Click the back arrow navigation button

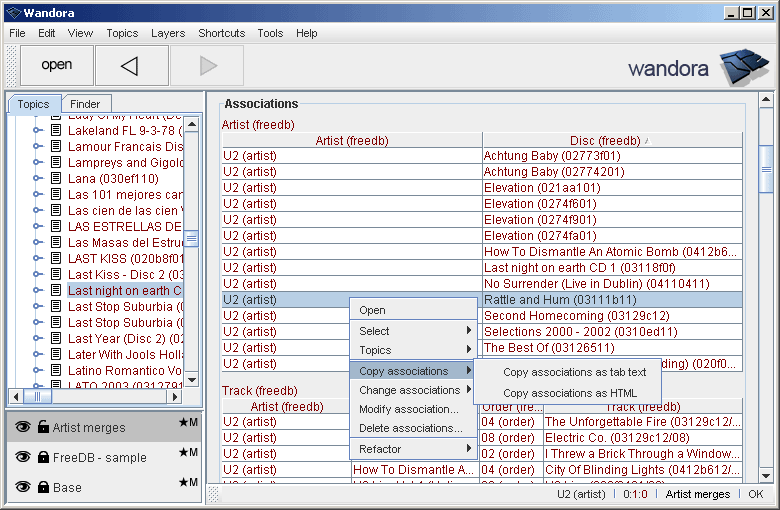click(x=131, y=65)
